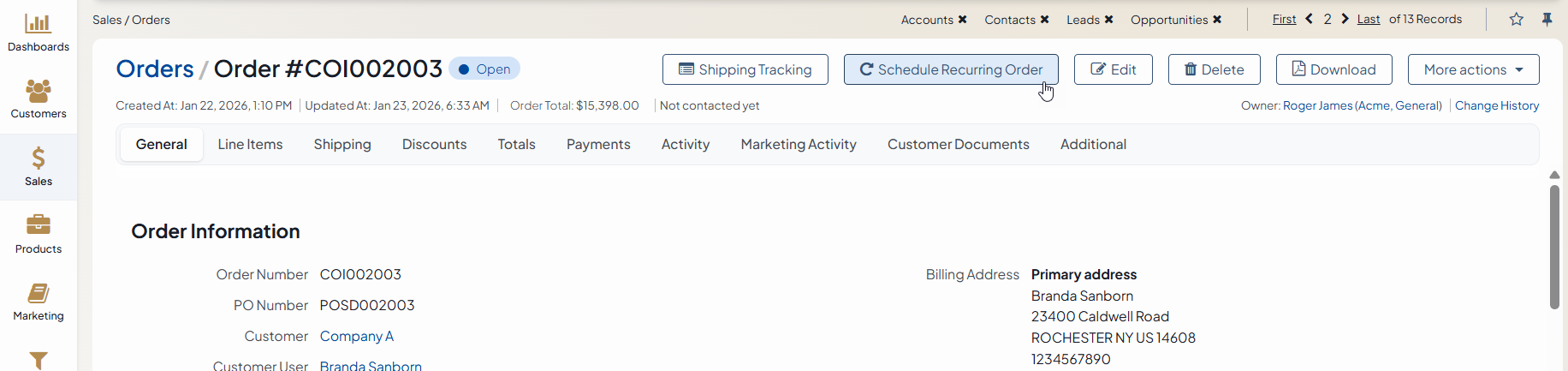
Task: Go to previous record arrow
Action: 1309,19
